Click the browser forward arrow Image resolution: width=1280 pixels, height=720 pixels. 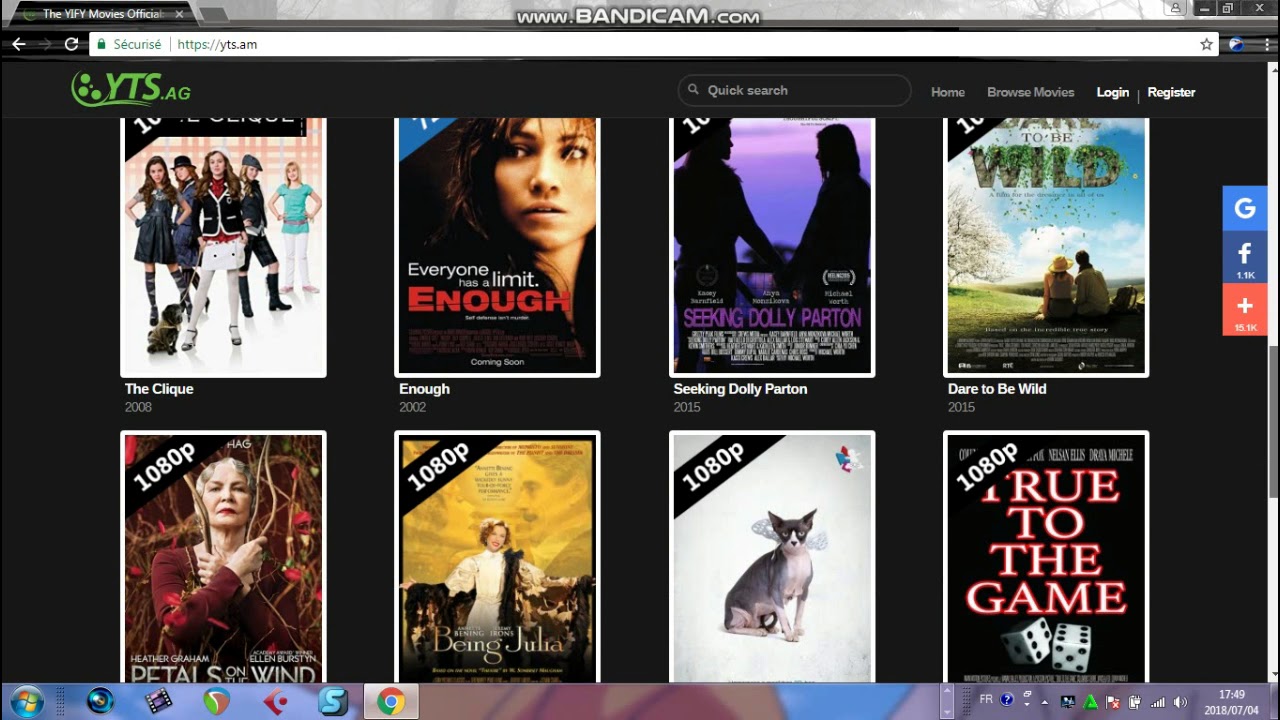click(x=45, y=44)
